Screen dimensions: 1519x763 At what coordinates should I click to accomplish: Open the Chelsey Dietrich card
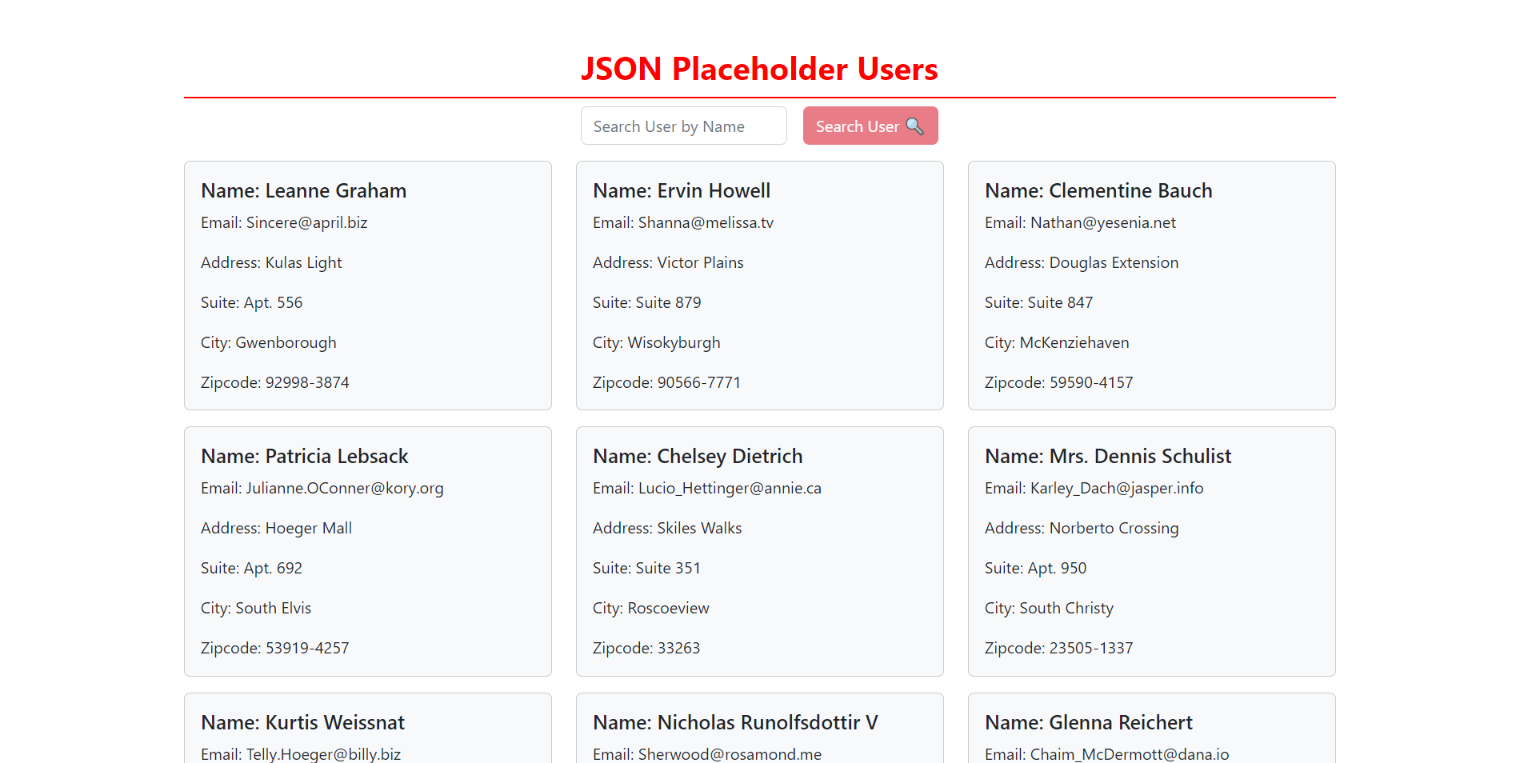pos(760,552)
